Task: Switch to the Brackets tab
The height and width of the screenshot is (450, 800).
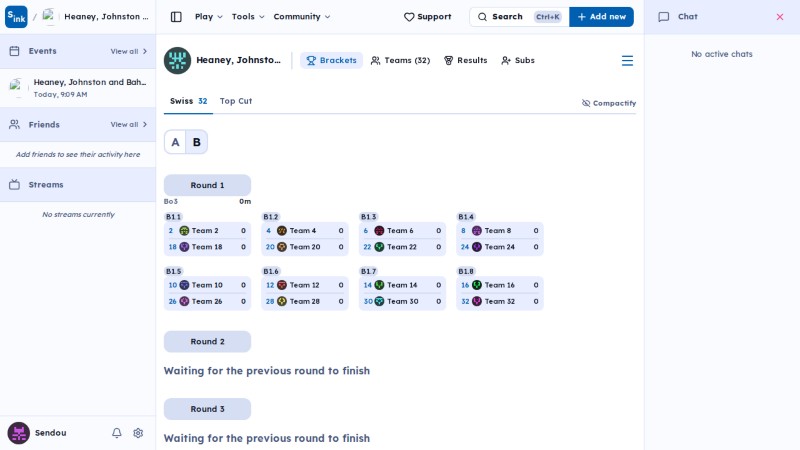Action: 331,60
